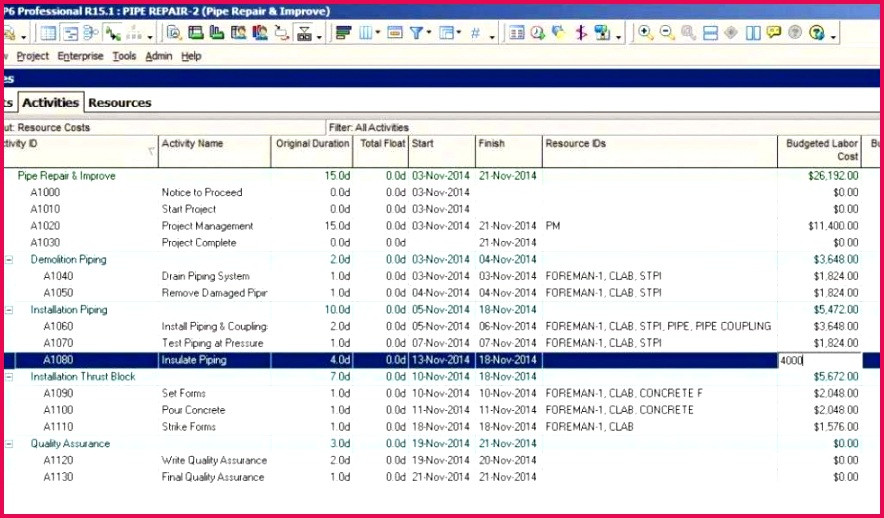
Task: Open the Filter funnel icon
Action: (x=417, y=33)
